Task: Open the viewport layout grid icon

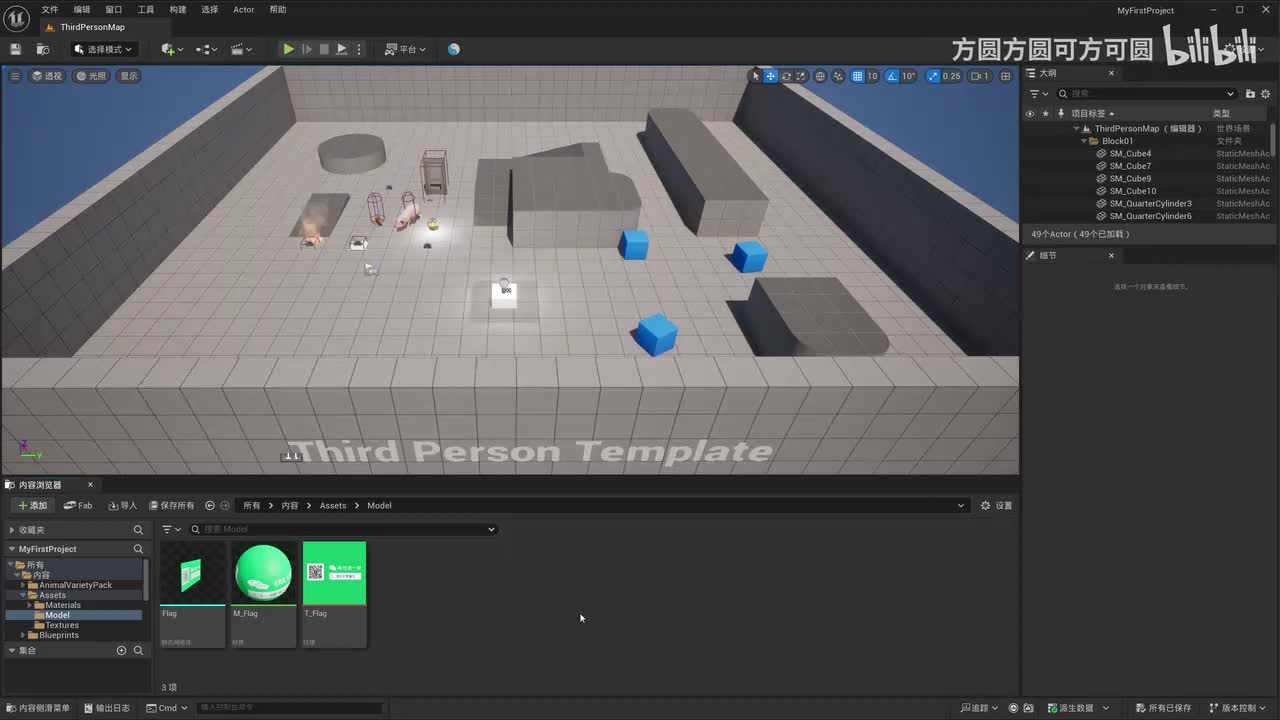Action: pos(1005,76)
